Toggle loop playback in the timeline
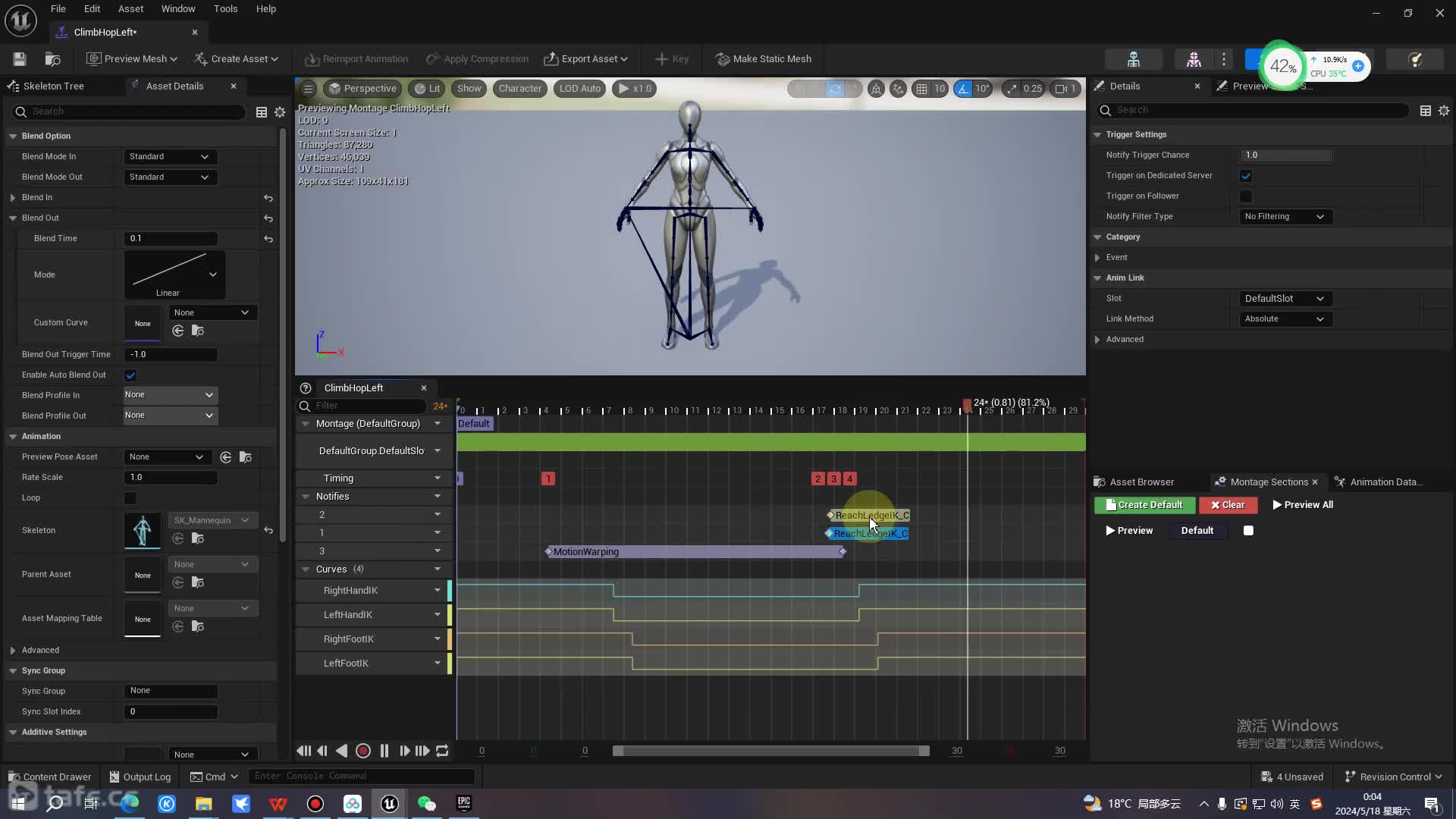The height and width of the screenshot is (819, 1456). [442, 751]
